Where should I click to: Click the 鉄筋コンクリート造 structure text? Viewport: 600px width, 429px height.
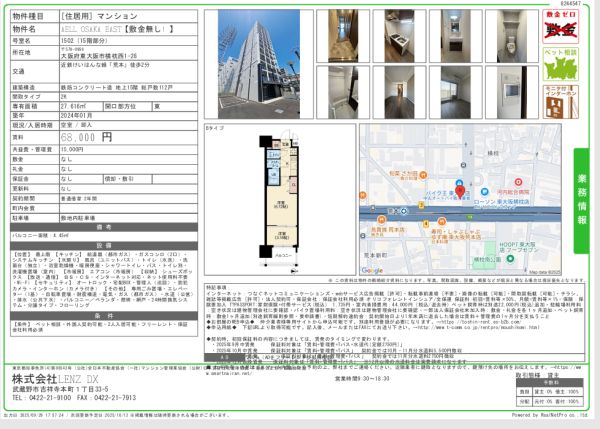pyautogui.click(x=117, y=88)
